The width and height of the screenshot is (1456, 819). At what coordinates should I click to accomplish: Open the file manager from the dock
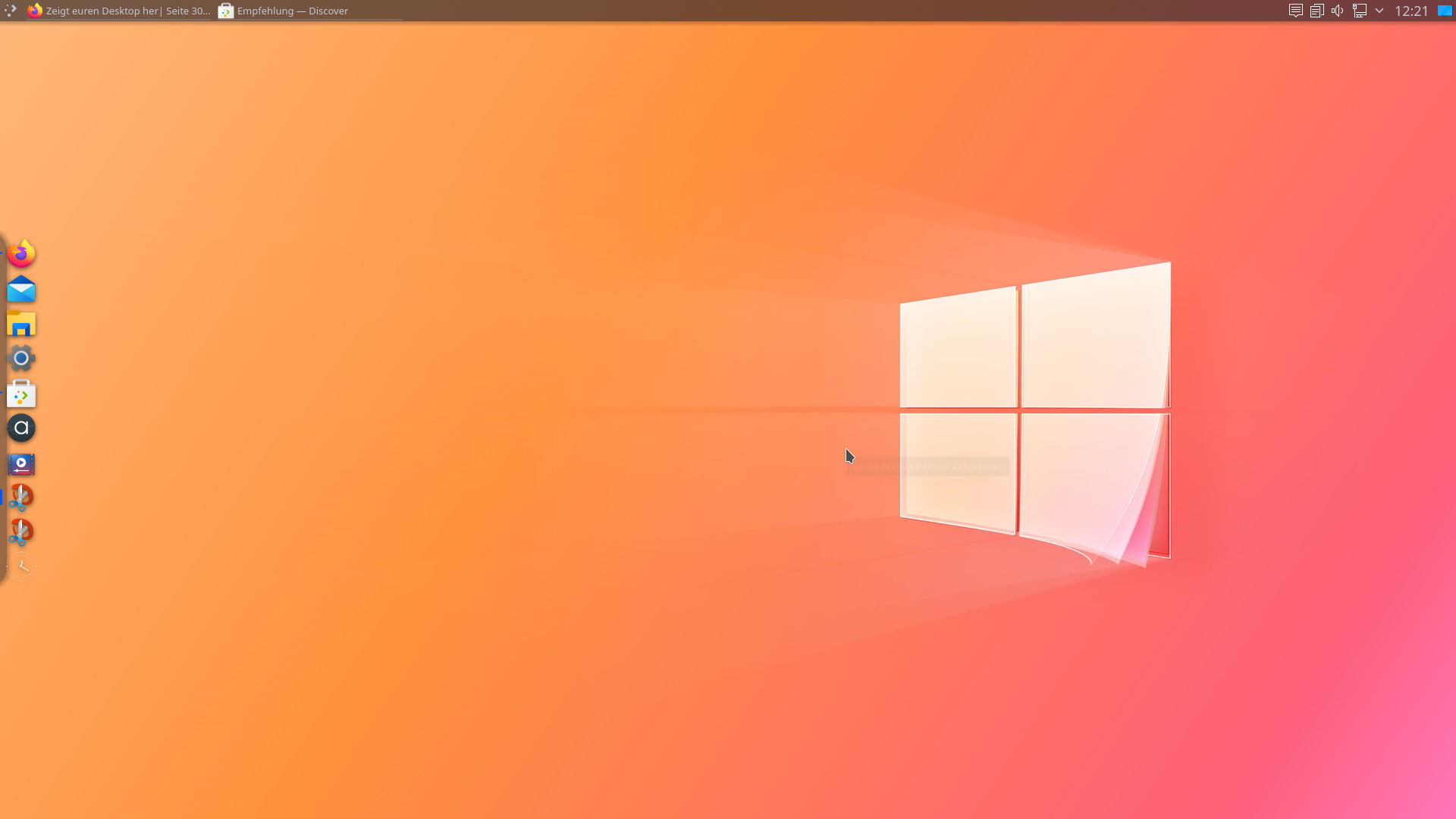[x=21, y=324]
